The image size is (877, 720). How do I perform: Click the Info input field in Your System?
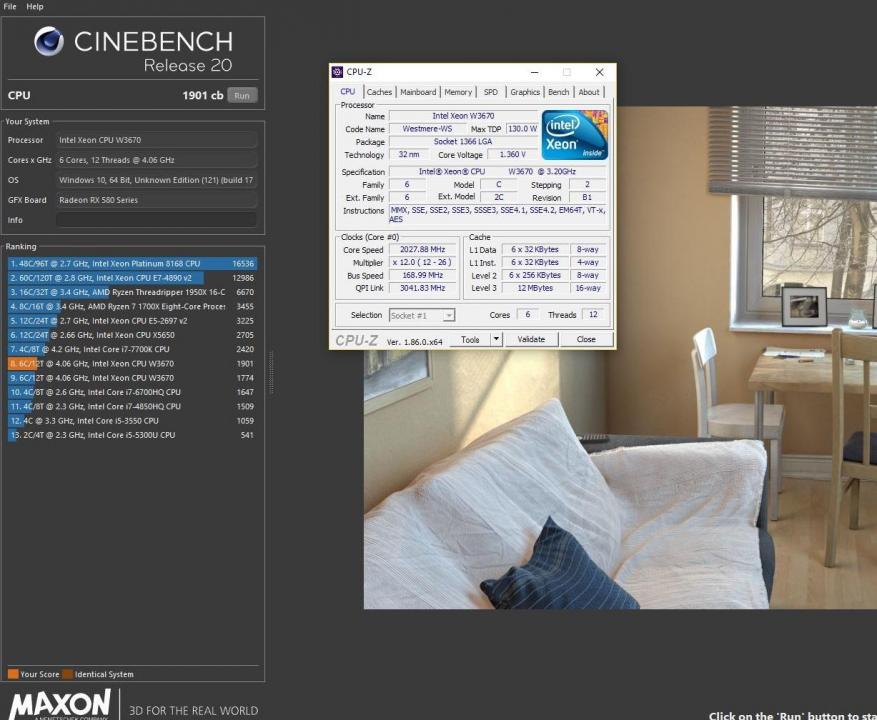click(x=156, y=220)
